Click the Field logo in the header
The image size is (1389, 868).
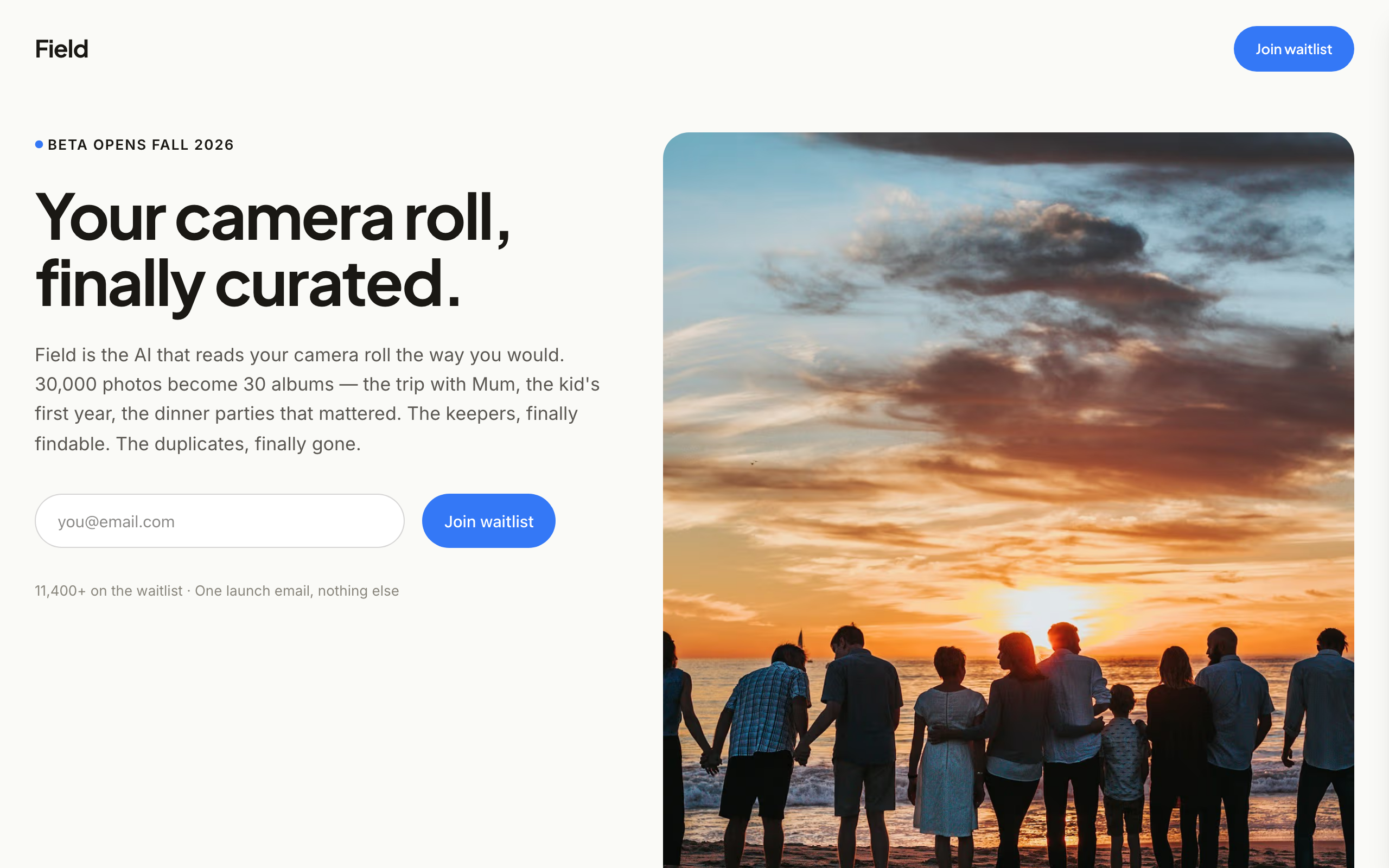point(61,49)
